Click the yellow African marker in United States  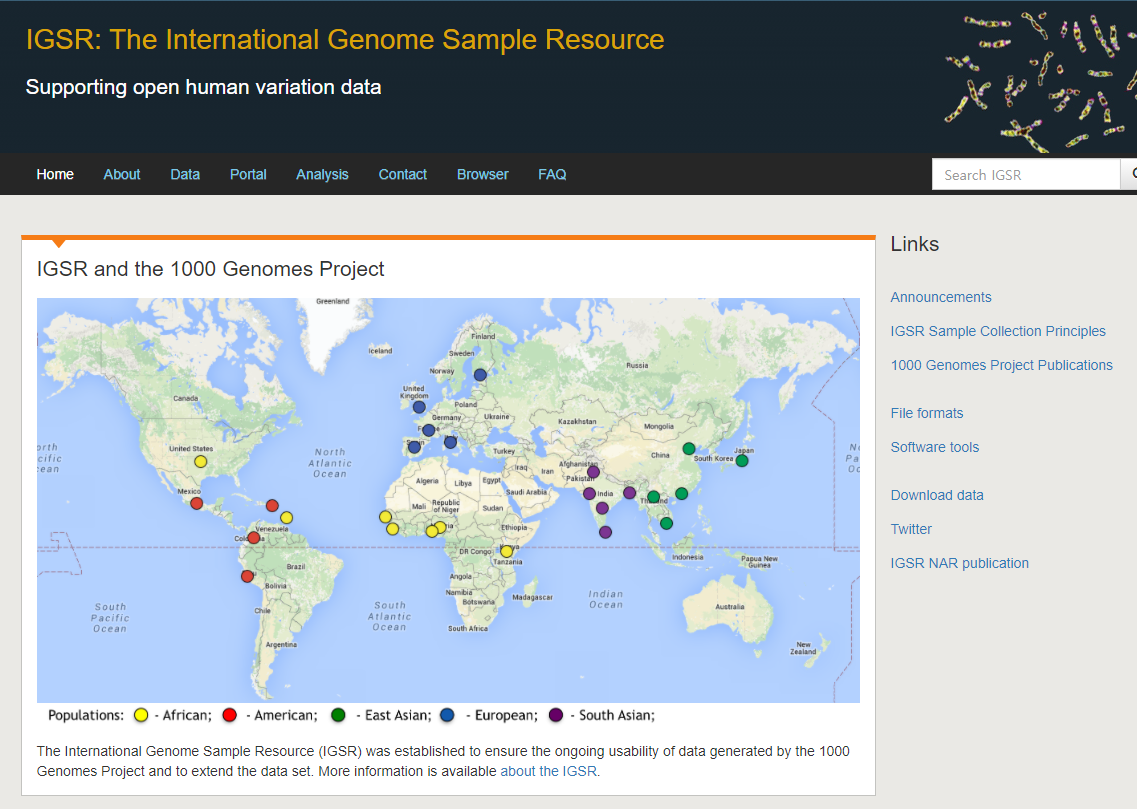click(201, 462)
